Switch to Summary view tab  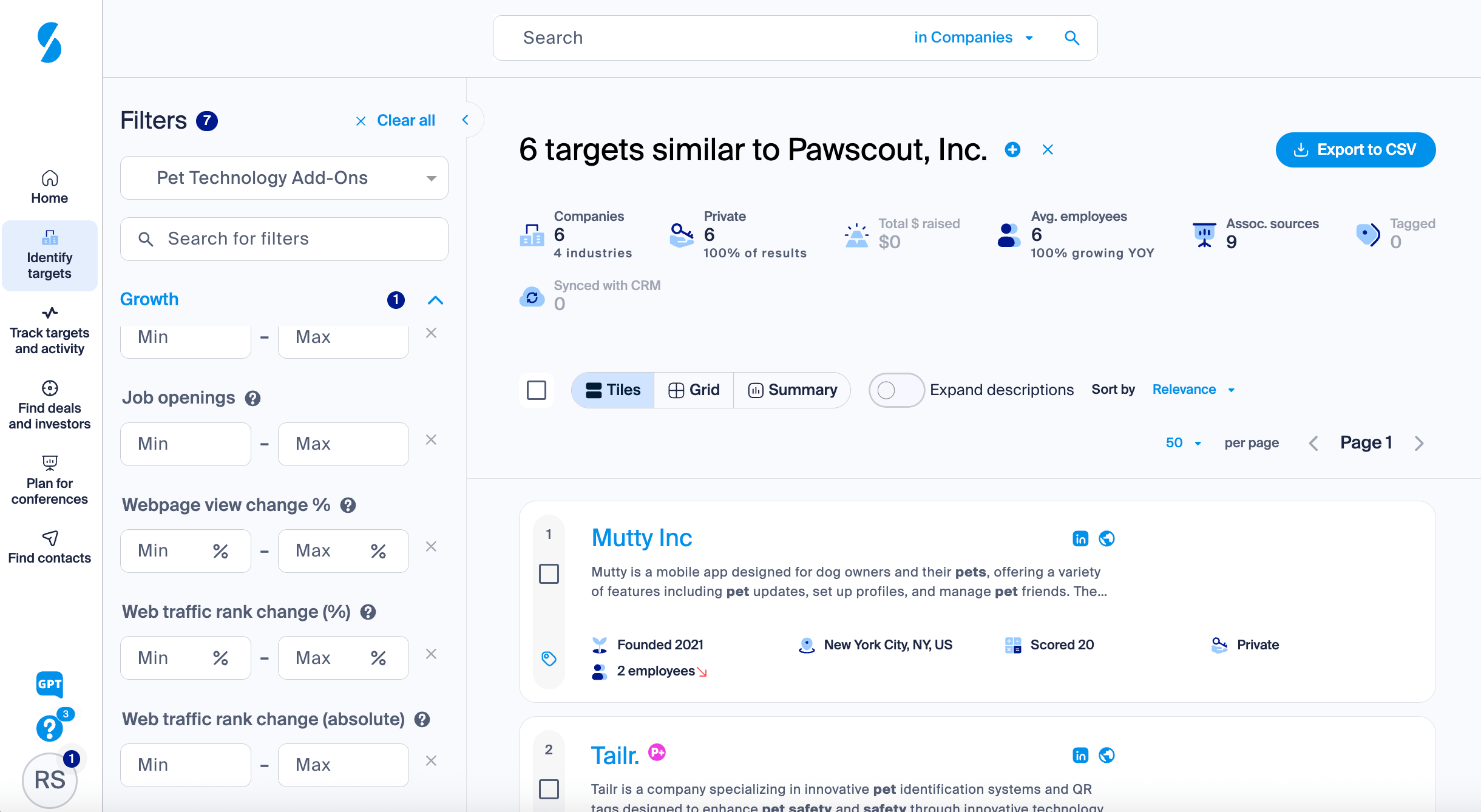792,390
